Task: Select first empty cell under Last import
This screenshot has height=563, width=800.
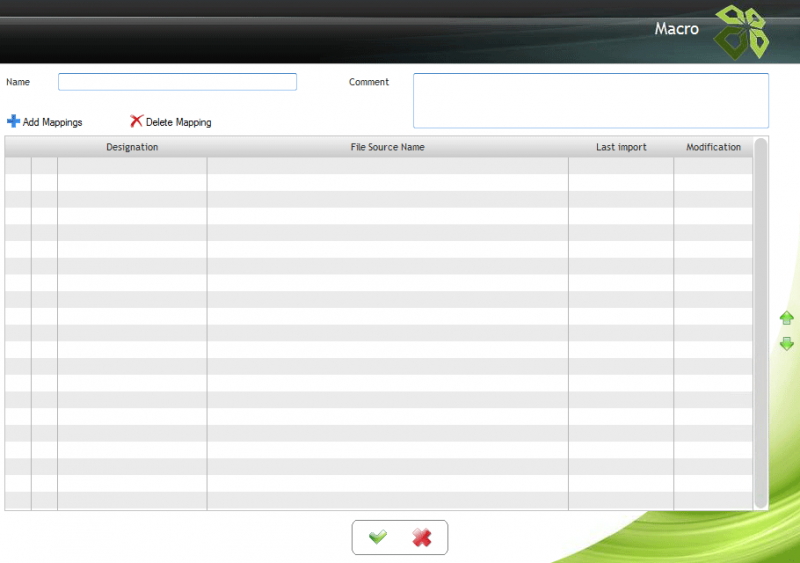Action: point(621,166)
